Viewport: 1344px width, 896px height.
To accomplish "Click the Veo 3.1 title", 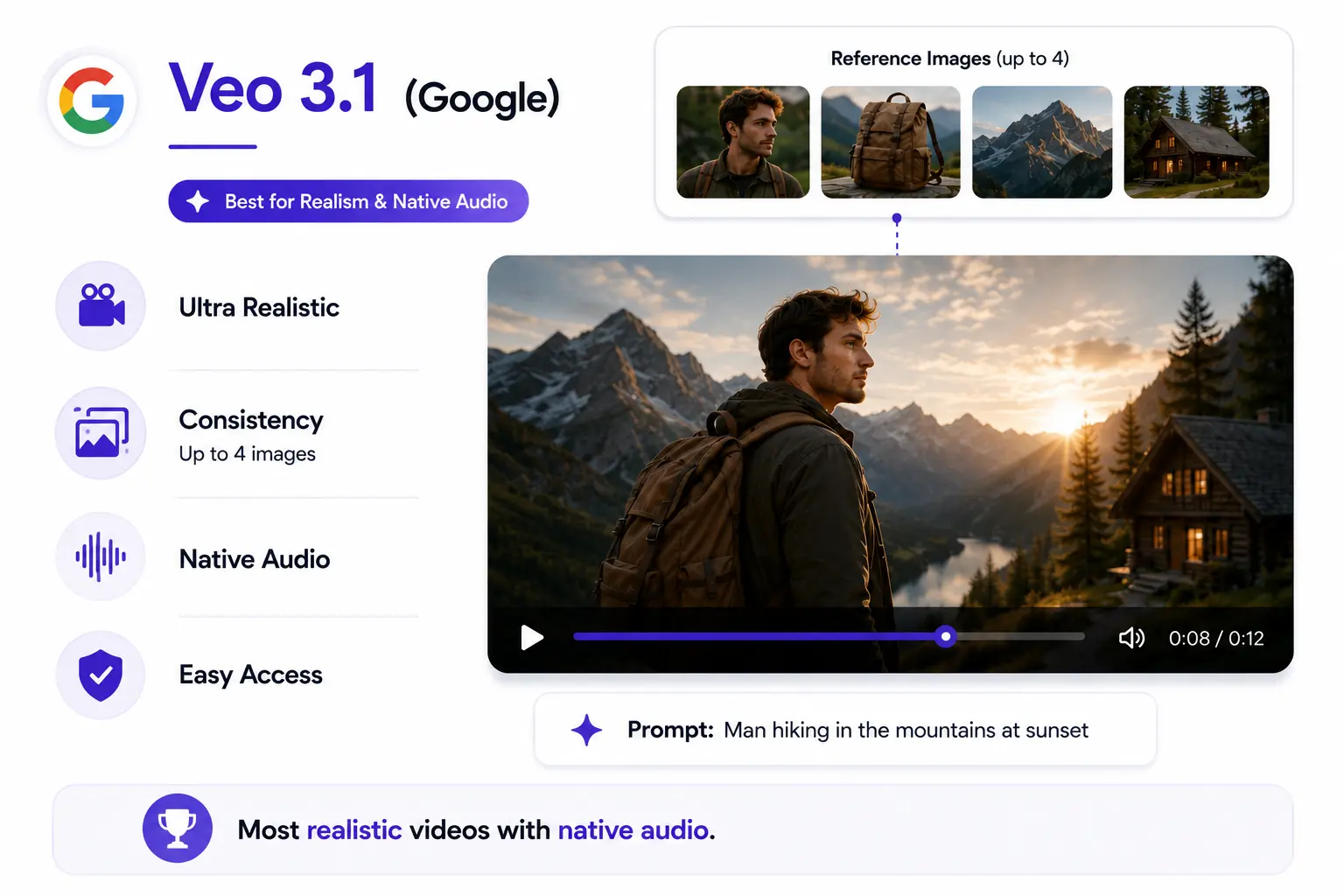I will click(273, 88).
